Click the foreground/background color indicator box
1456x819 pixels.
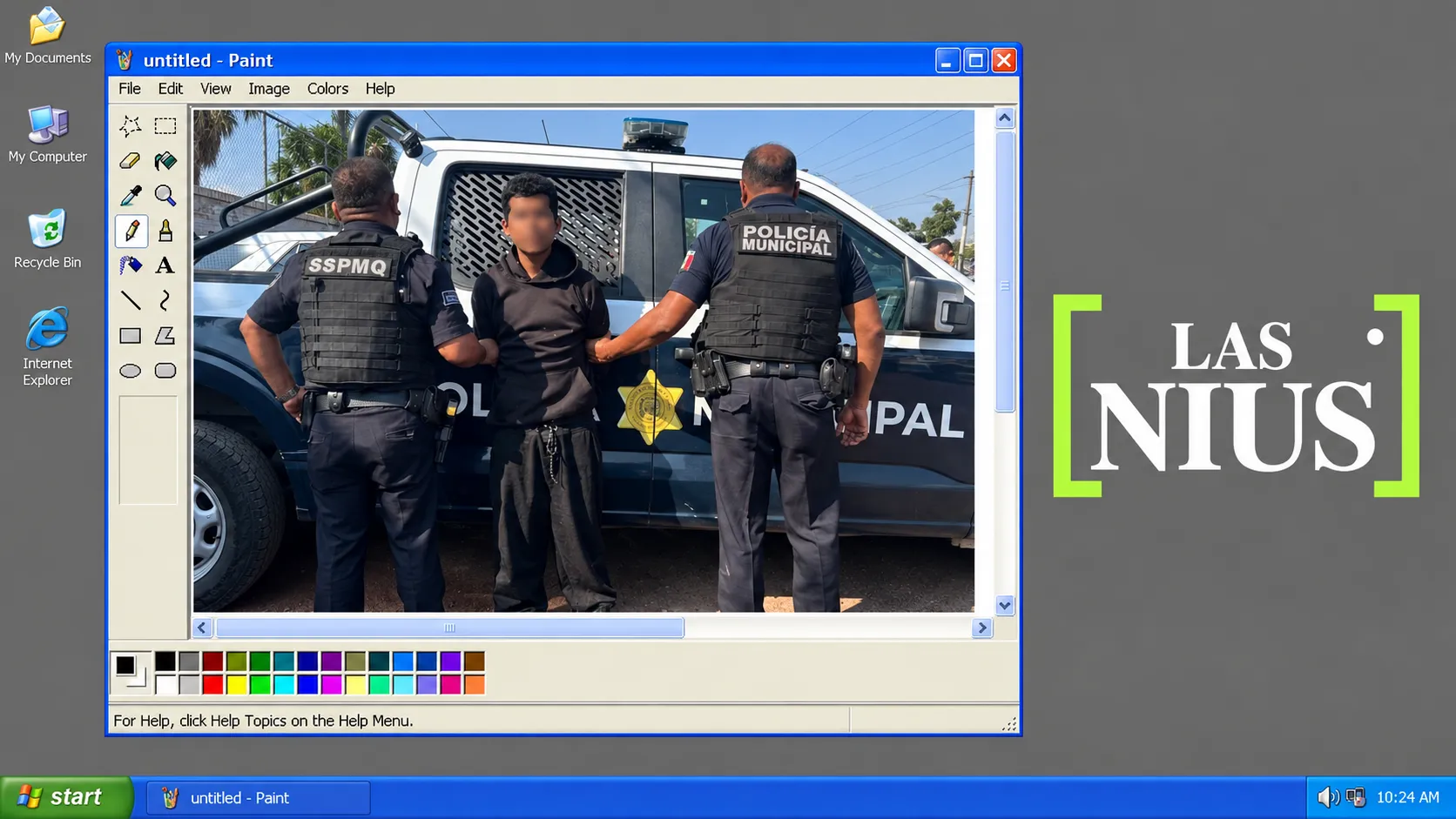pos(131,671)
